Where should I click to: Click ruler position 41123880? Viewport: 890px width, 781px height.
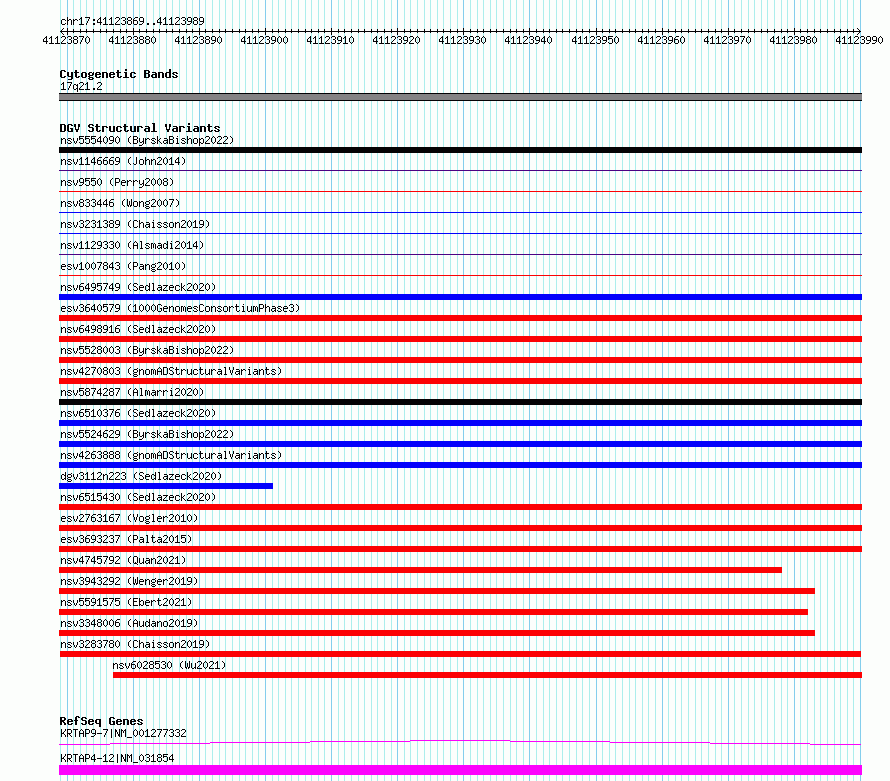[132, 40]
